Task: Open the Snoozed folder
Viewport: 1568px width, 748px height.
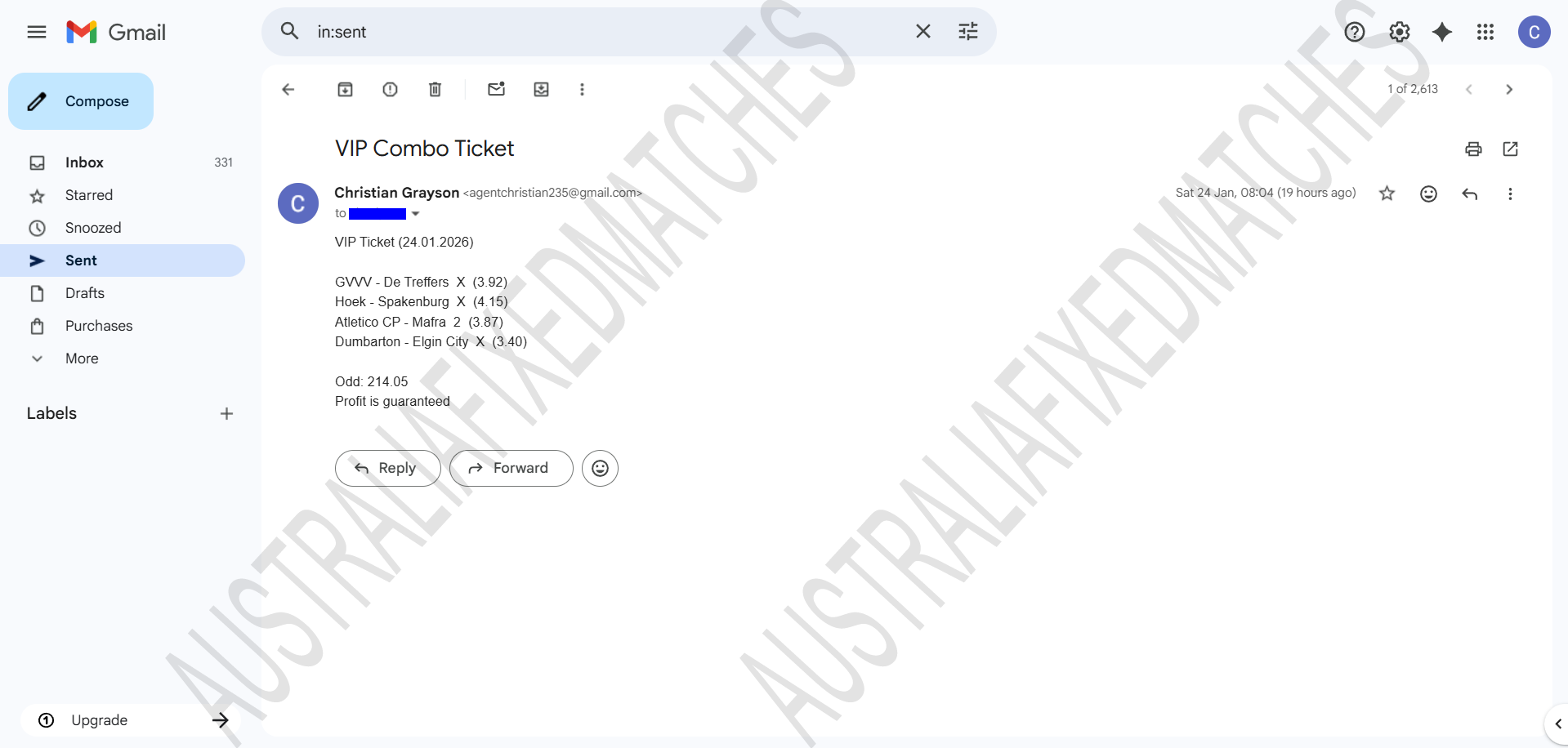Action: pos(123,228)
